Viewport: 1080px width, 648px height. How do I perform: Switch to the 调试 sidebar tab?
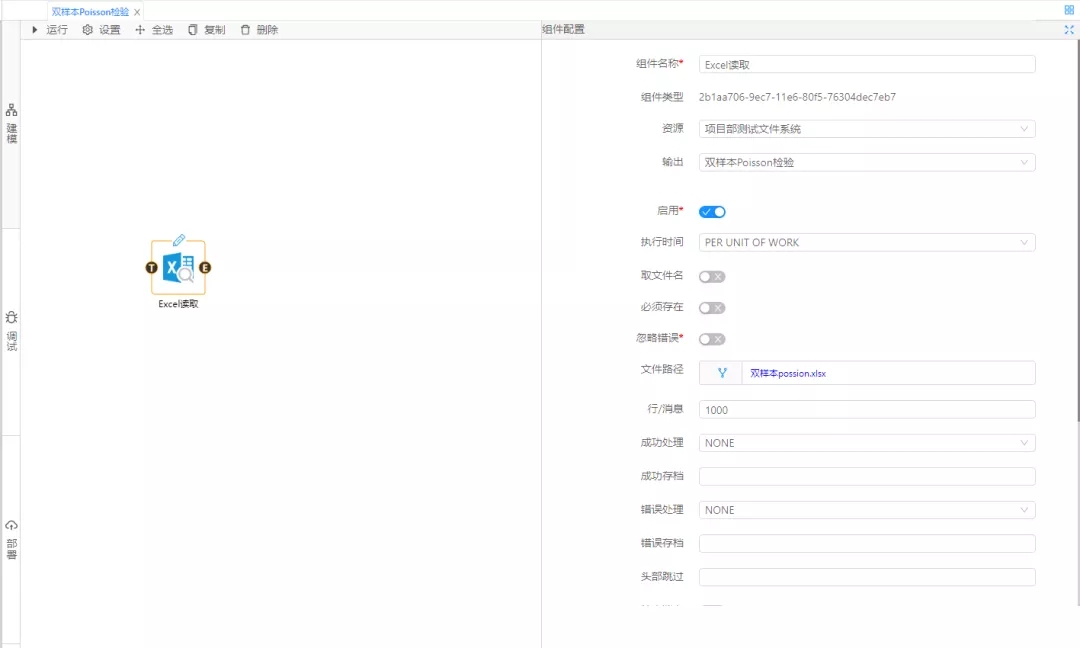click(x=12, y=332)
